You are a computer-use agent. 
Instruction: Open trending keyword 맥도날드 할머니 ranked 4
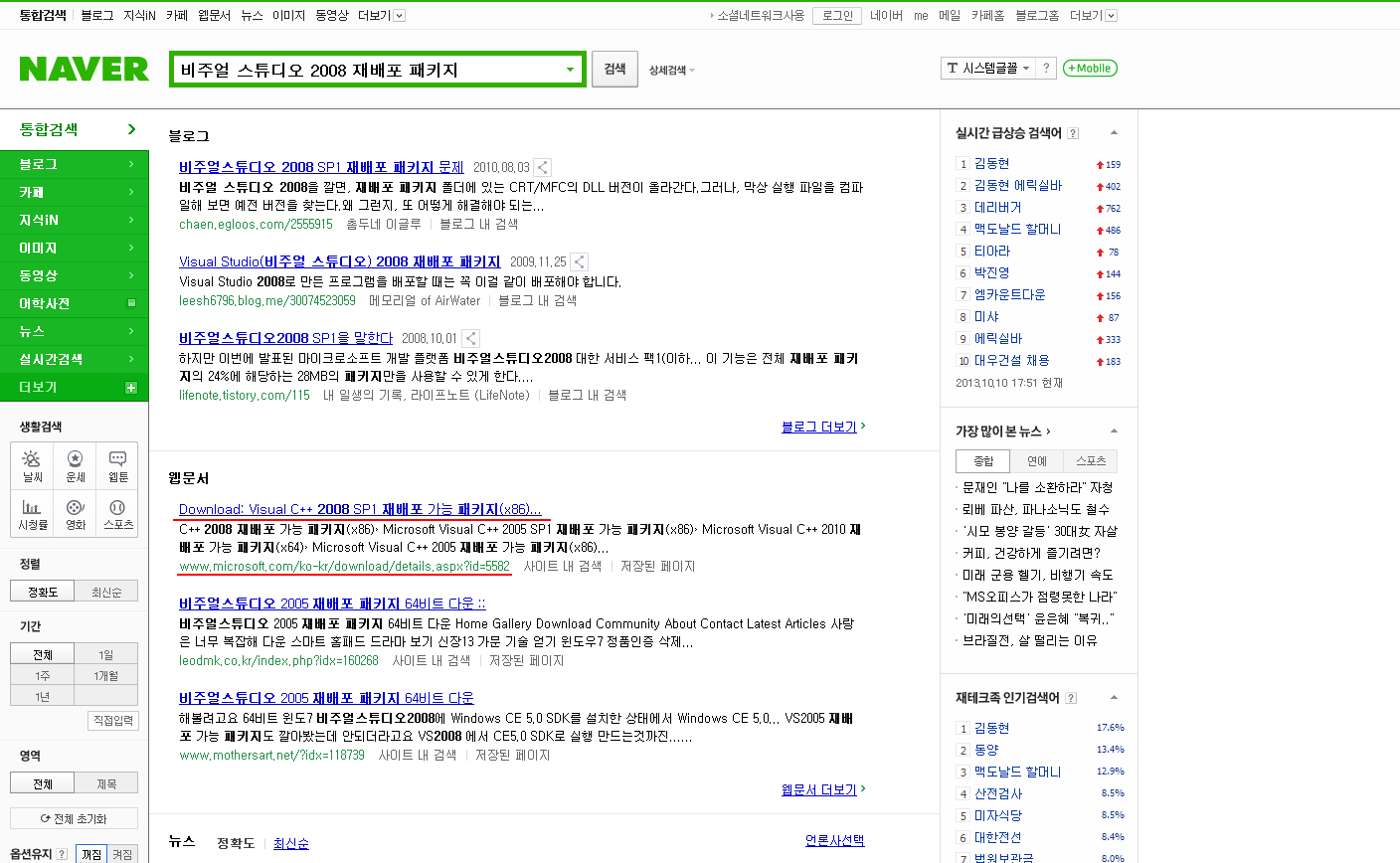[1017, 230]
